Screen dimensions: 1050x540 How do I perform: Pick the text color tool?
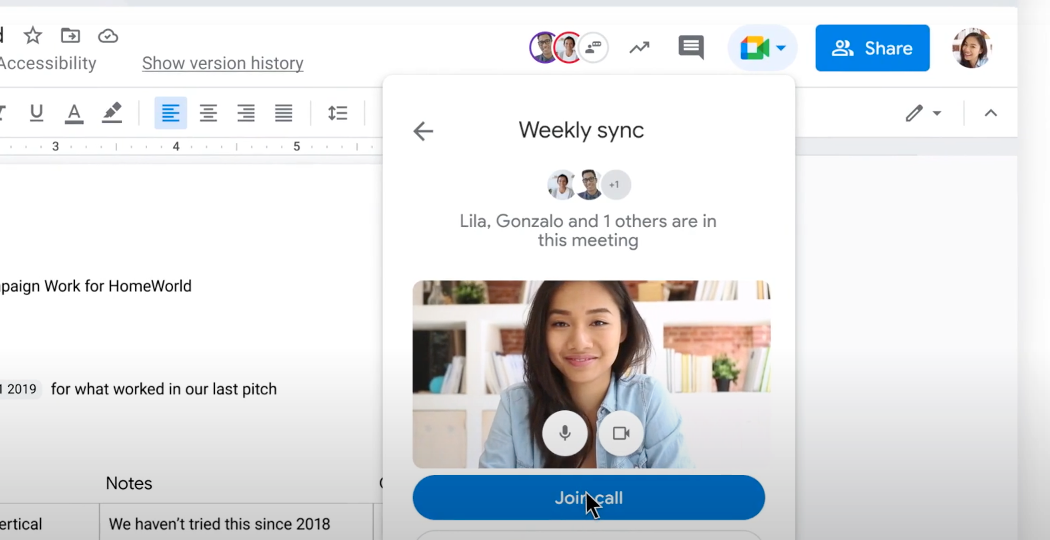tap(73, 113)
